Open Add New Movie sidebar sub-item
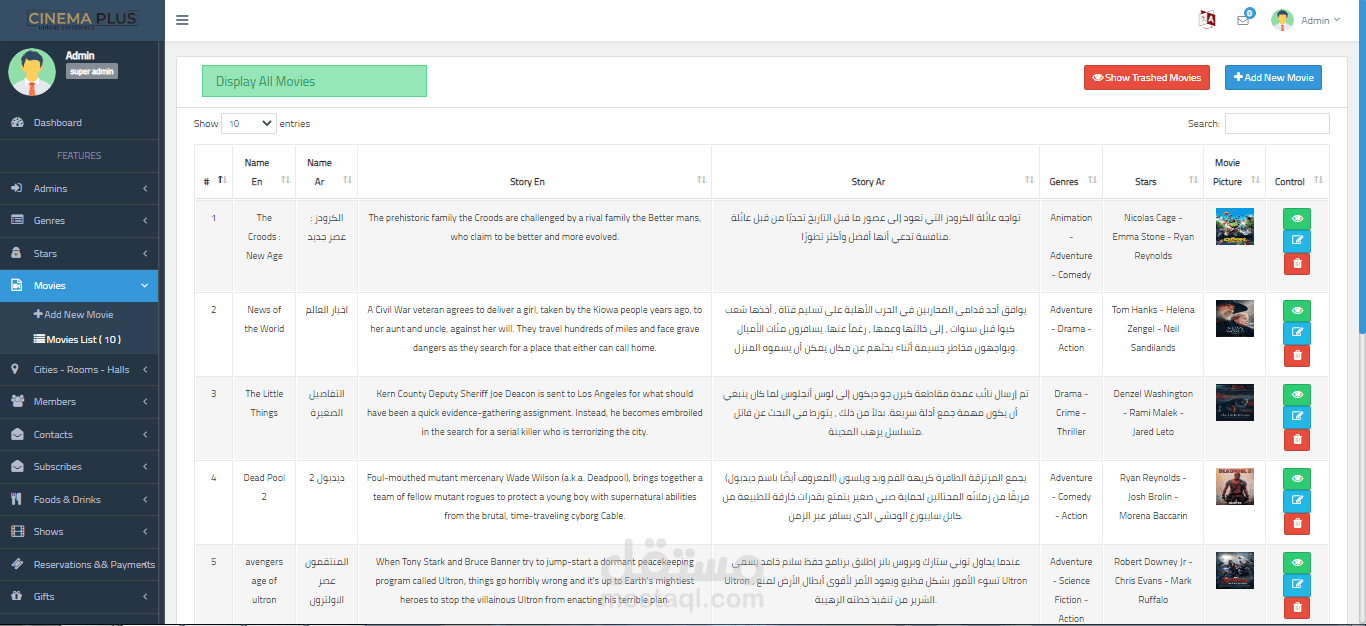 click(73, 314)
